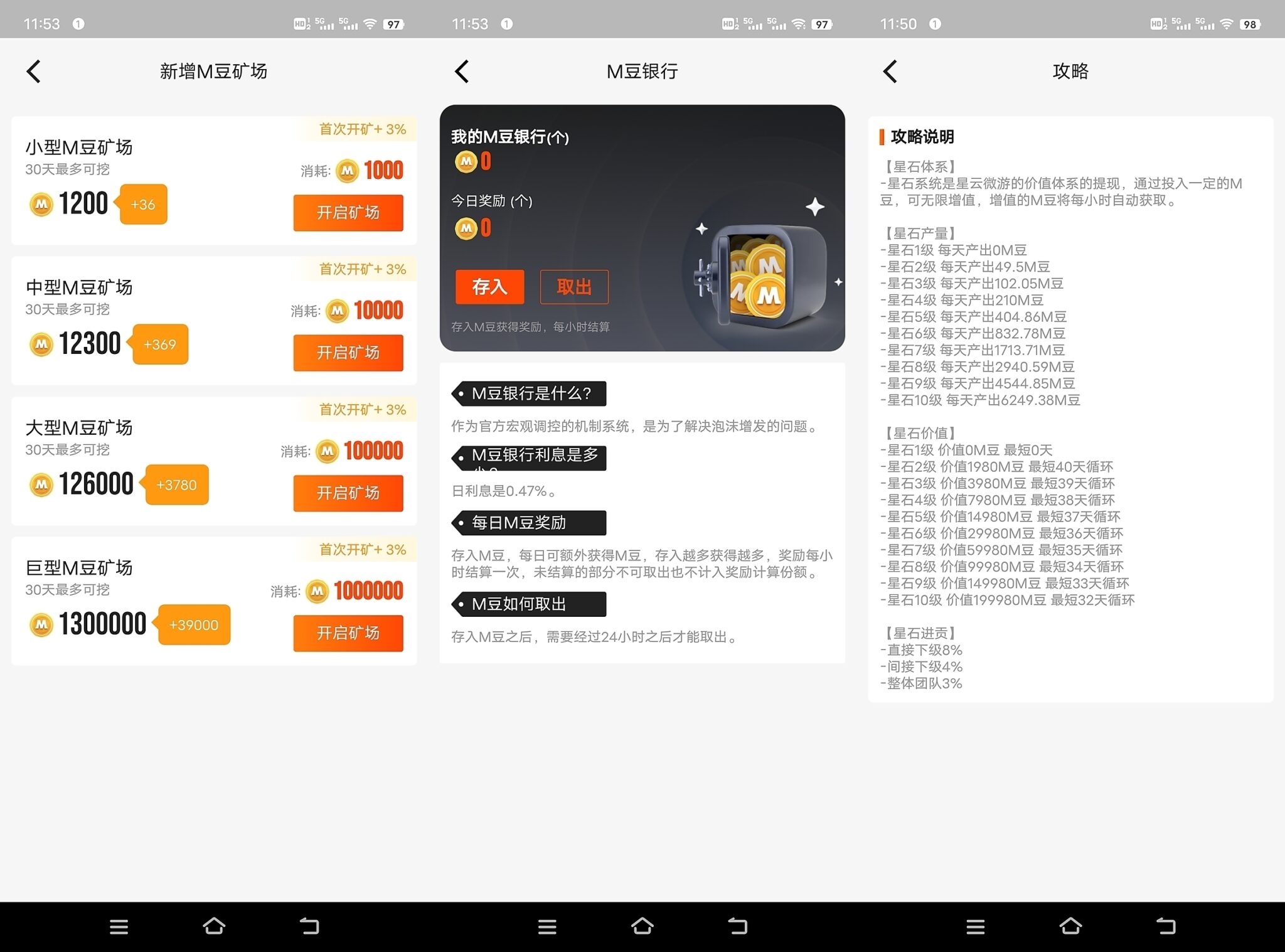Tap M coin icon beside 1200 amount
The width and height of the screenshot is (1285, 952).
tap(41, 205)
